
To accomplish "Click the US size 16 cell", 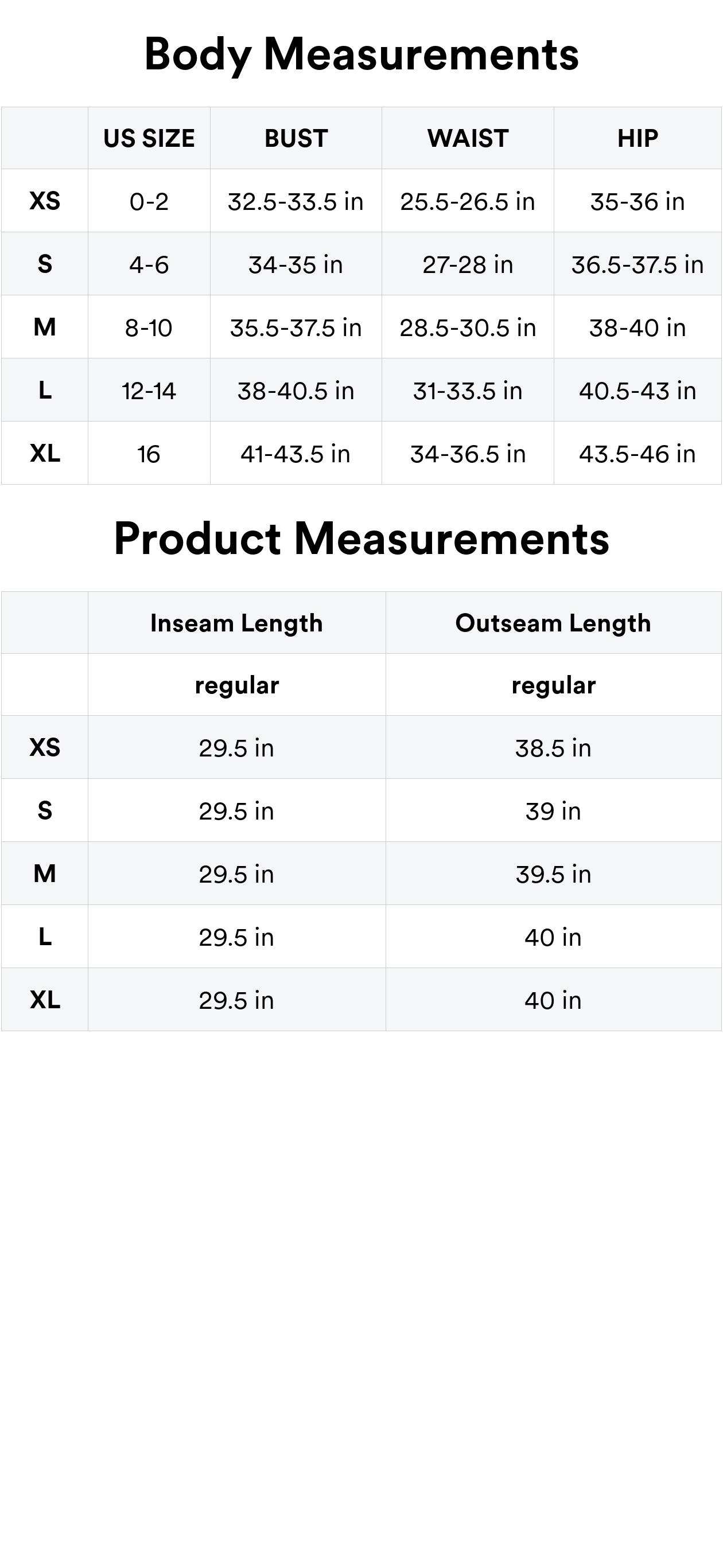I will 149,454.
